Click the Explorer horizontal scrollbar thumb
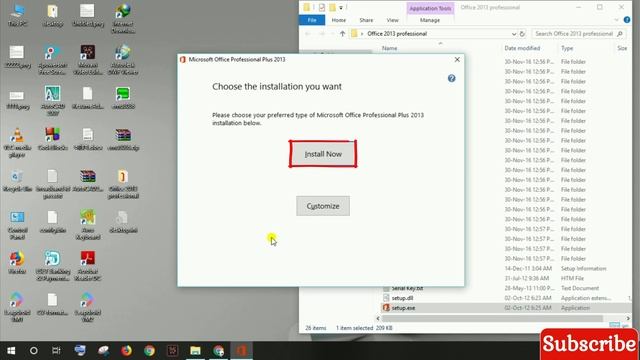This screenshot has width=640, height=360. coord(492,318)
